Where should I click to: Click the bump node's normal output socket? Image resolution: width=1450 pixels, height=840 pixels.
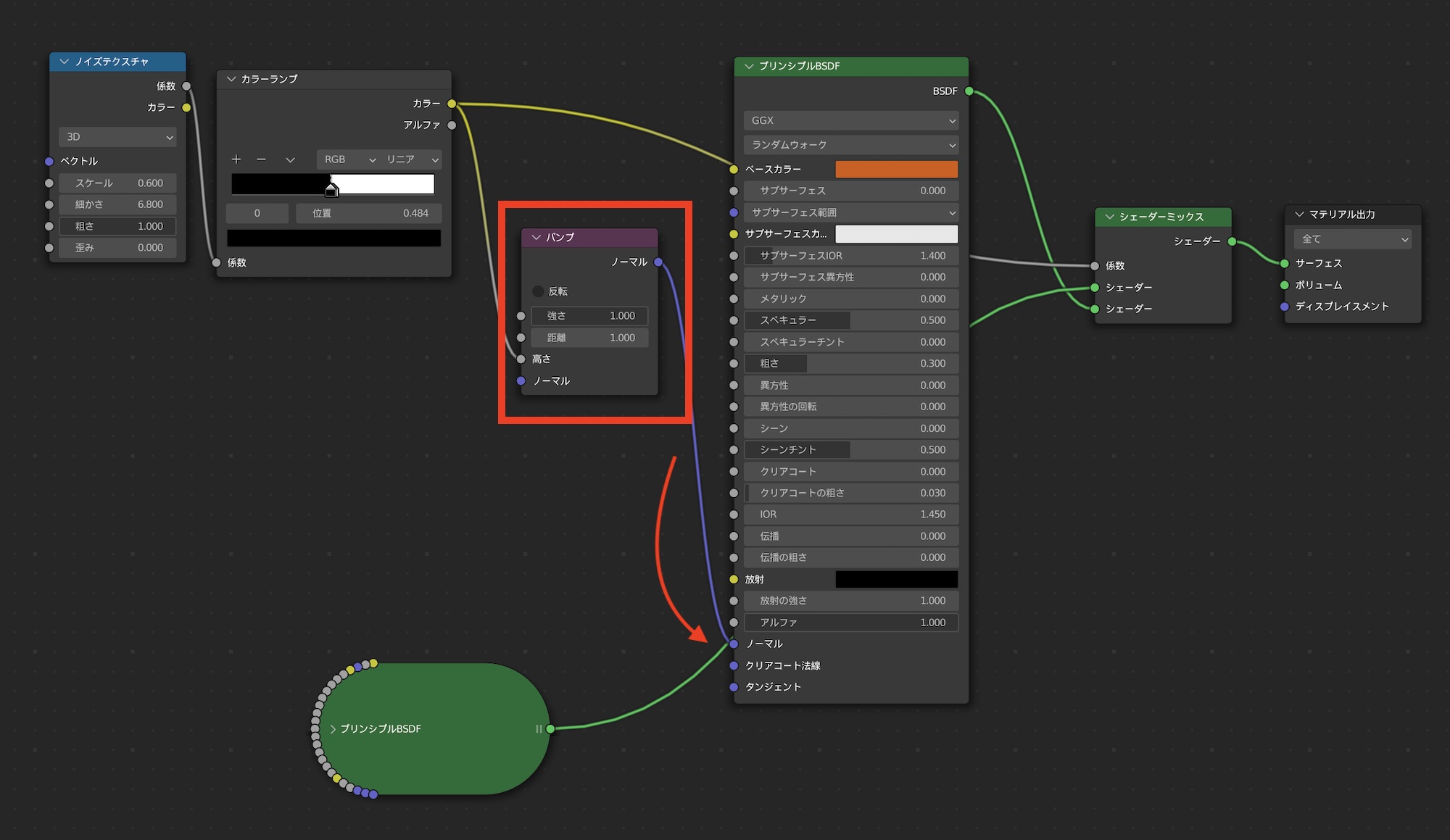(x=658, y=262)
